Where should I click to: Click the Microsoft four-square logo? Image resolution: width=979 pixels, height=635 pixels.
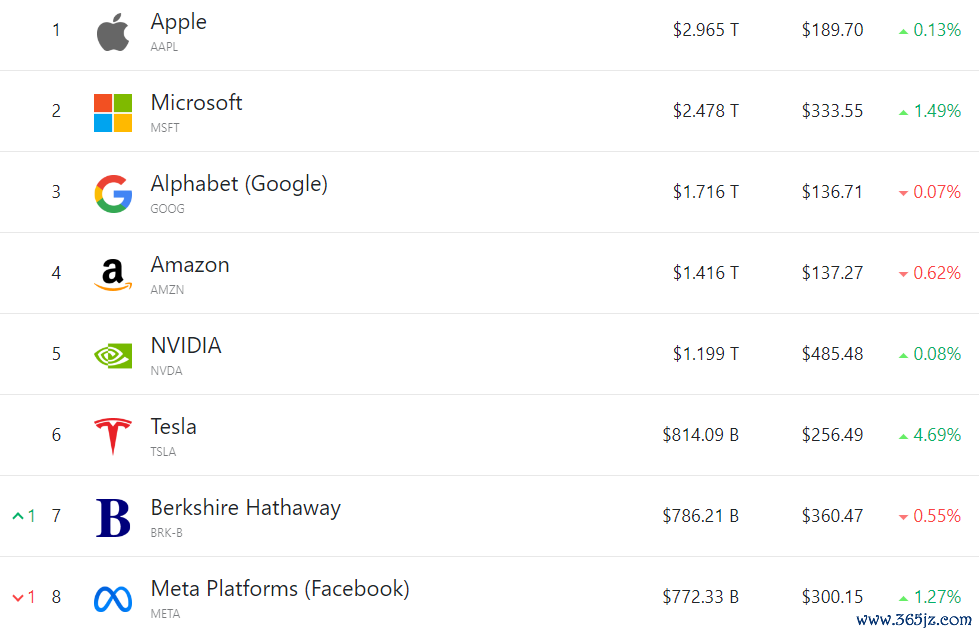coord(113,113)
